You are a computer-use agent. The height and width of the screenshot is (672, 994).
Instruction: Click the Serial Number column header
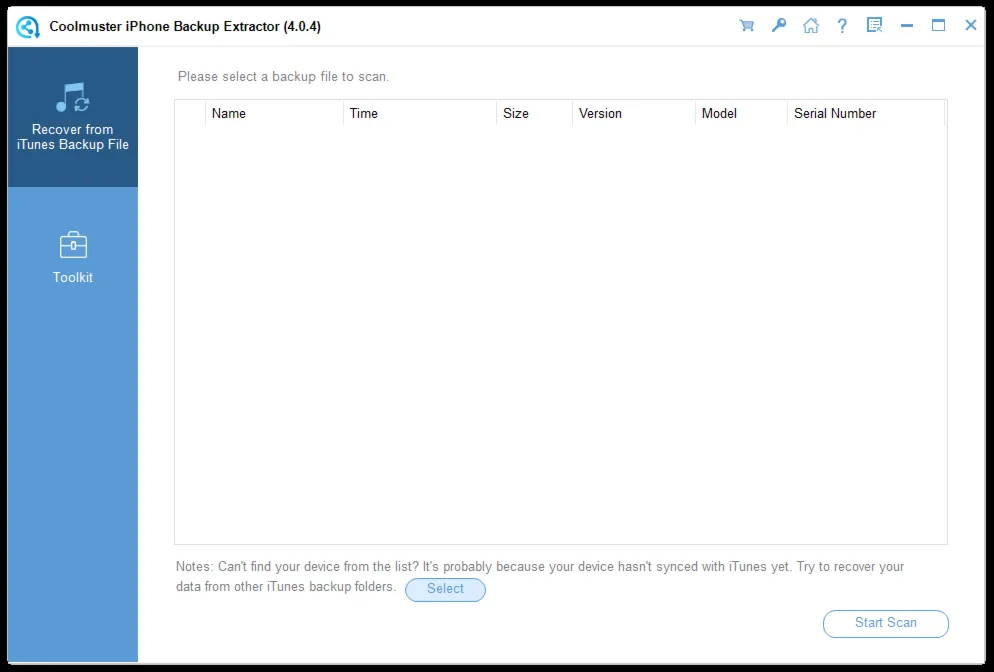866,113
